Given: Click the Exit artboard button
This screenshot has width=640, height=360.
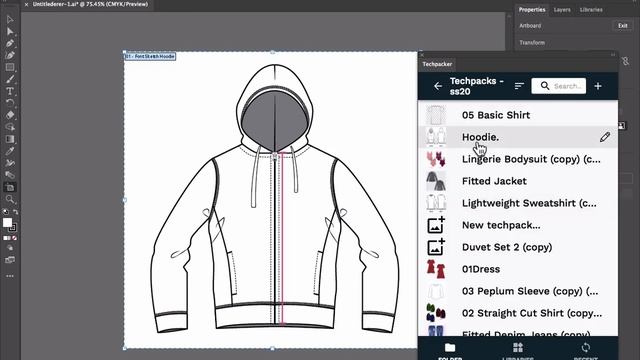Looking at the screenshot, I should [x=622, y=26].
